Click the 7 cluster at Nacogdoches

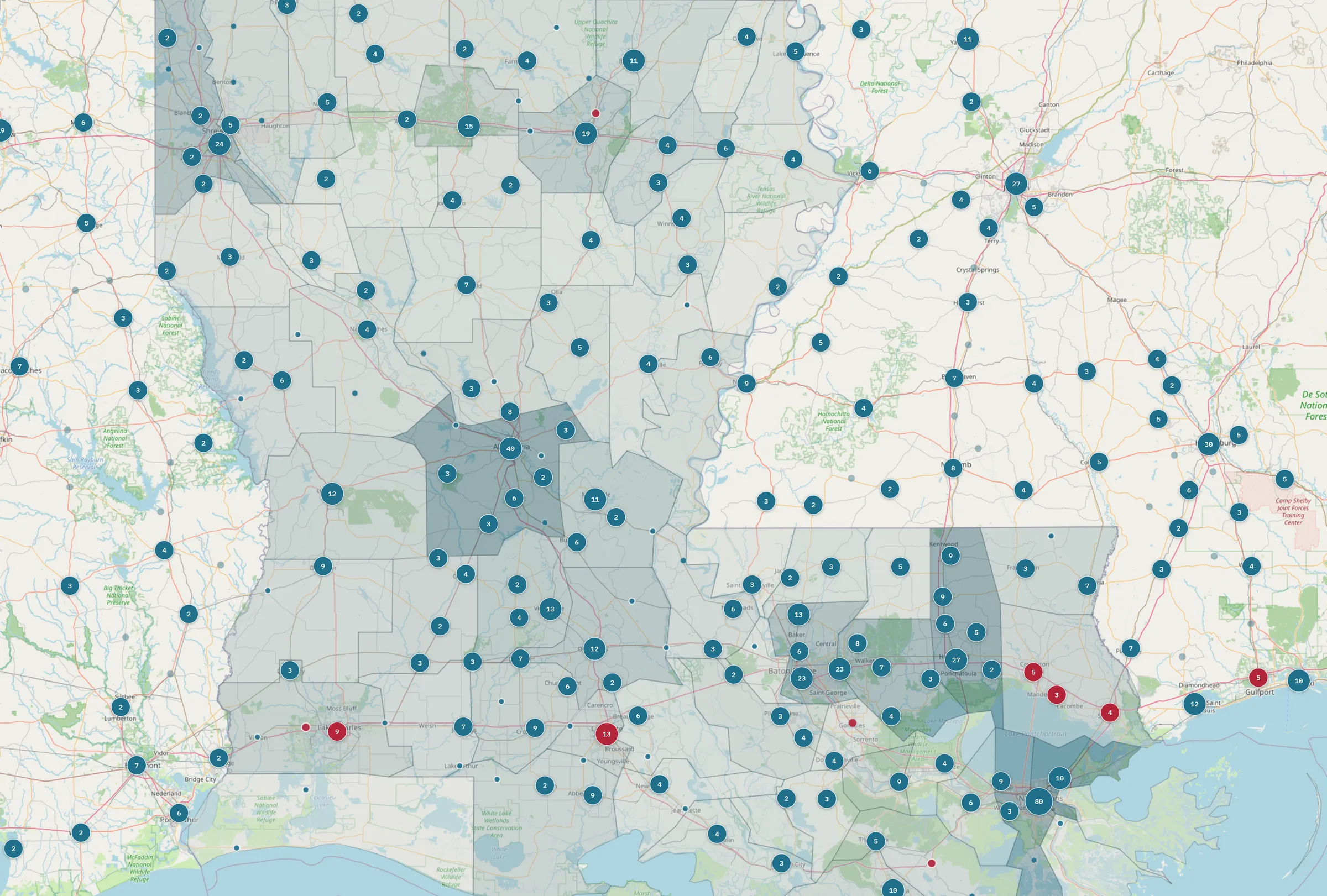[x=19, y=366]
